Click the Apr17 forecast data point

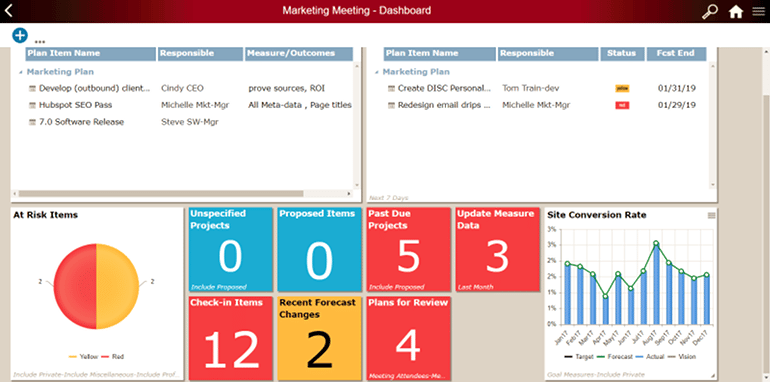[605, 297]
